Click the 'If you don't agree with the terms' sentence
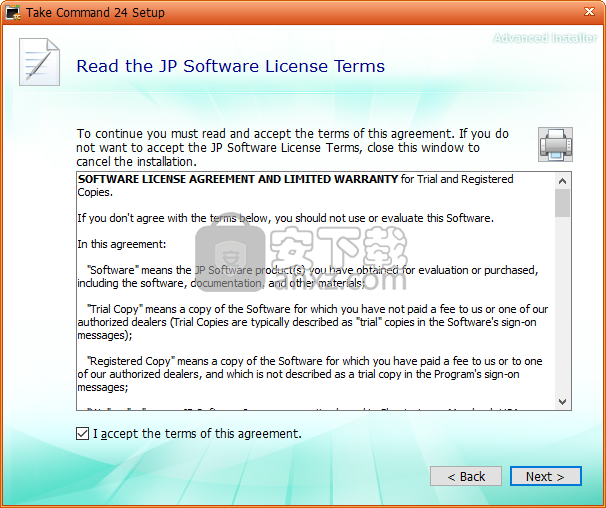The width and height of the screenshot is (606, 508). point(285,218)
